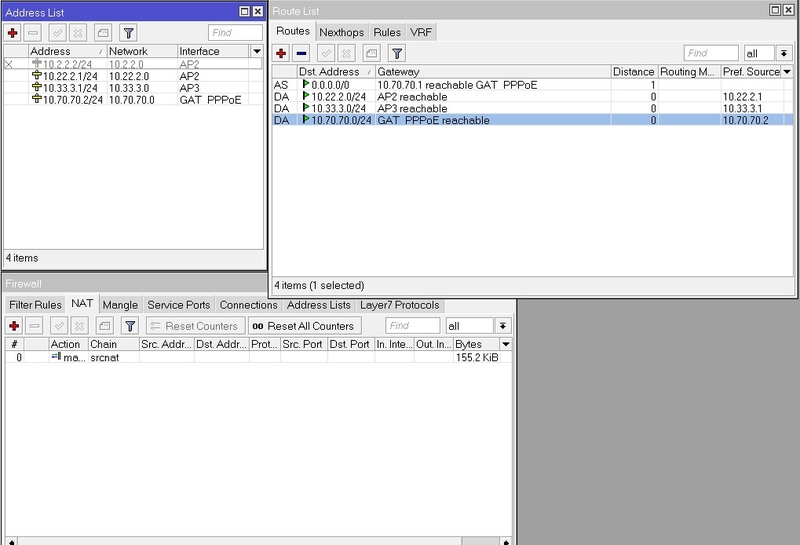This screenshot has height=545, width=800.
Task: Remove icon in Firewall NAT toolbar
Action: [35, 326]
